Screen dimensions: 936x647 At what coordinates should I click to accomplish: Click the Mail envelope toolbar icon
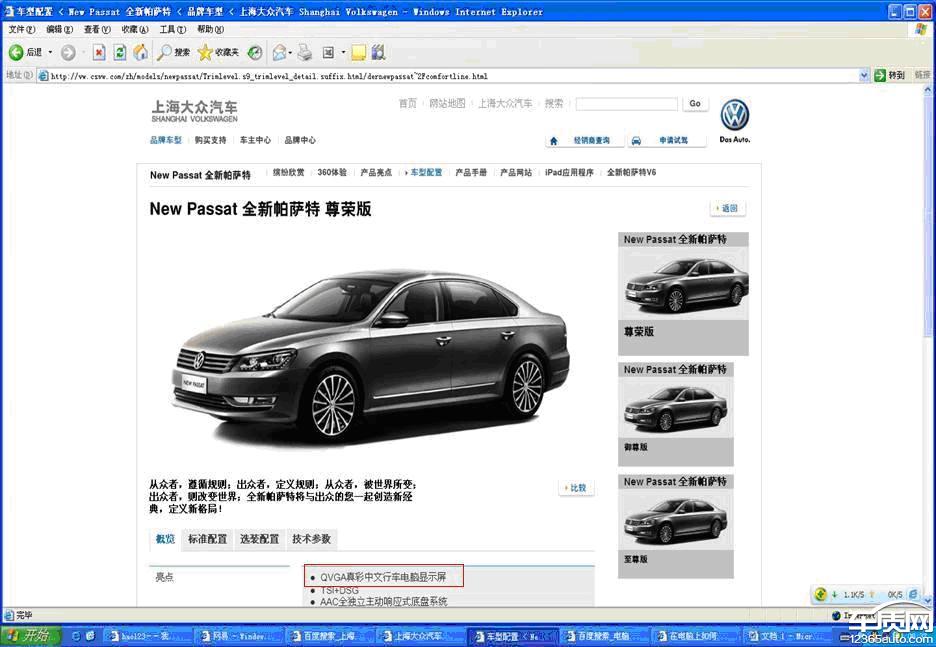tap(279, 53)
